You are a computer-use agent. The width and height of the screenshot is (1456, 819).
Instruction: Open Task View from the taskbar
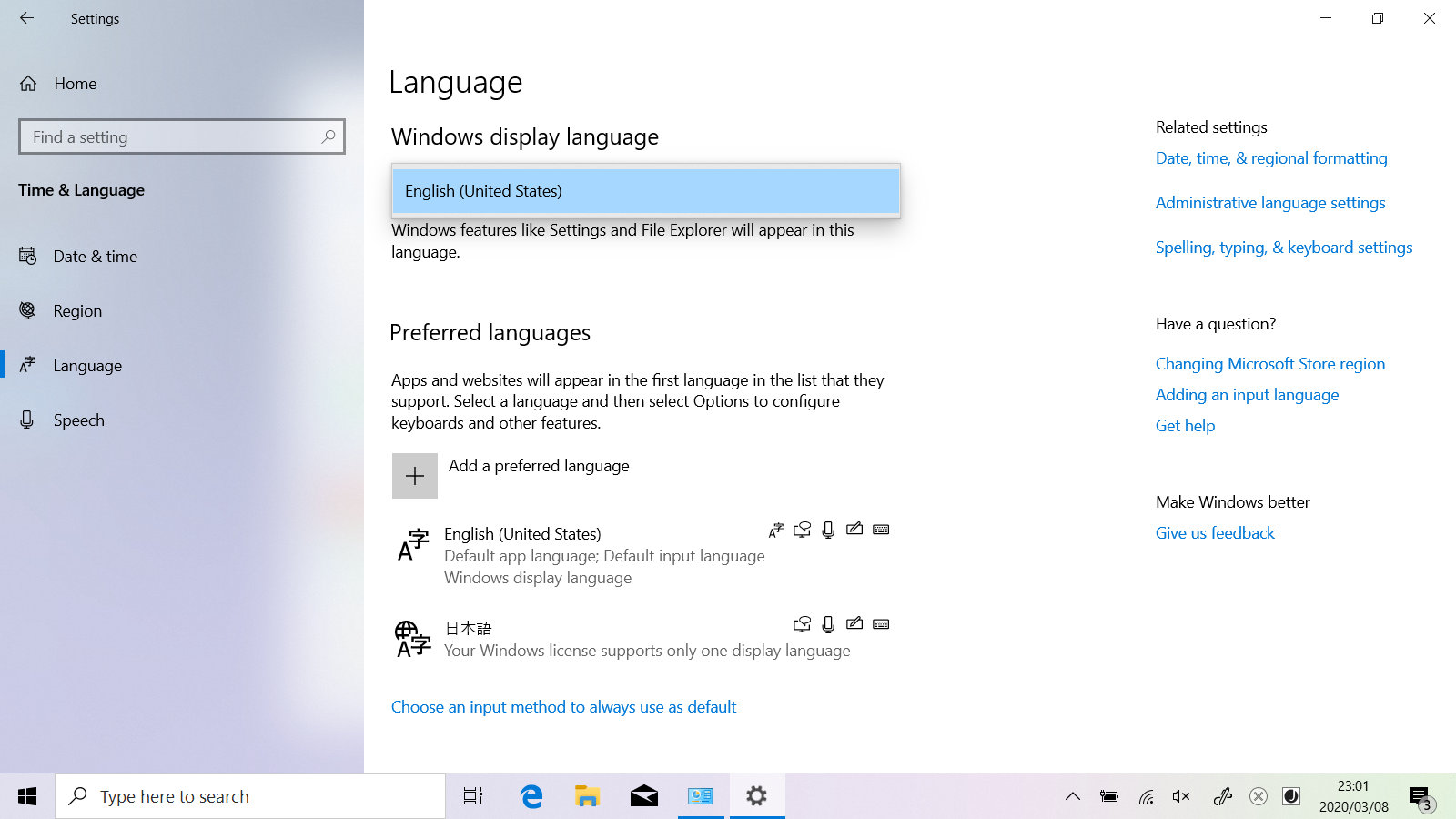pos(473,796)
